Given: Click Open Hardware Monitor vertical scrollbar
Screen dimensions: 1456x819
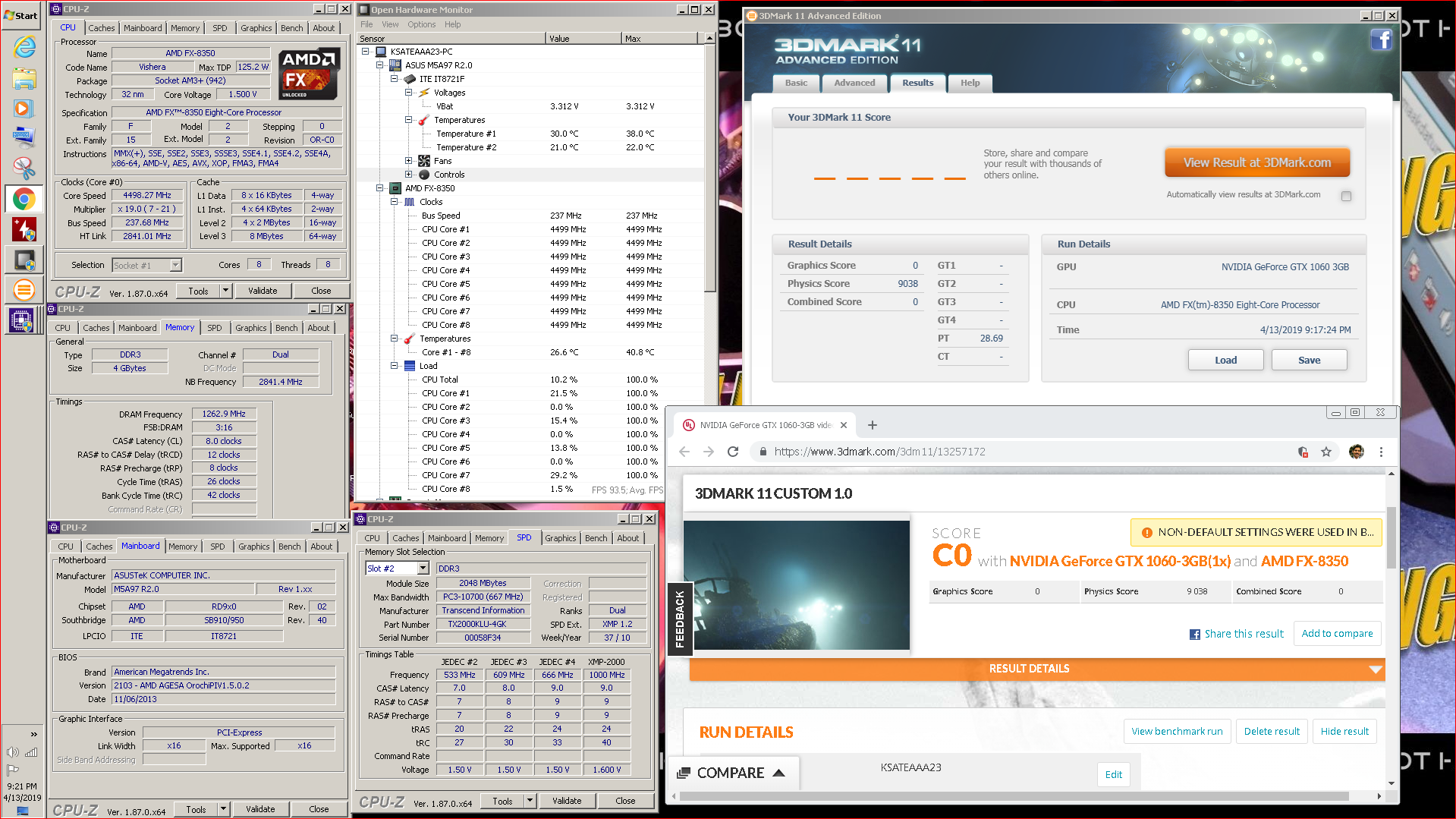Looking at the screenshot, I should coord(709,167).
